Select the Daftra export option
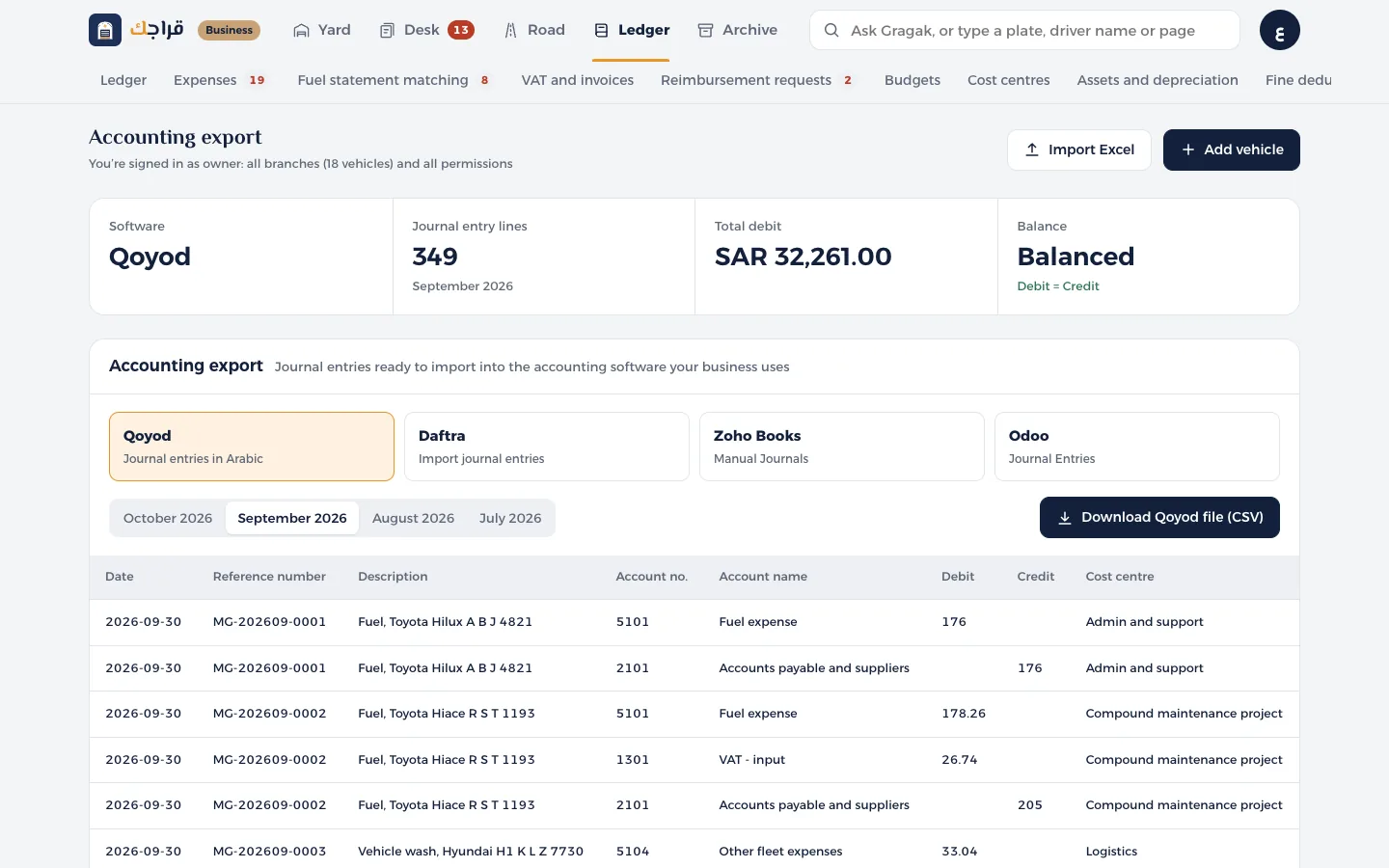 [547, 447]
